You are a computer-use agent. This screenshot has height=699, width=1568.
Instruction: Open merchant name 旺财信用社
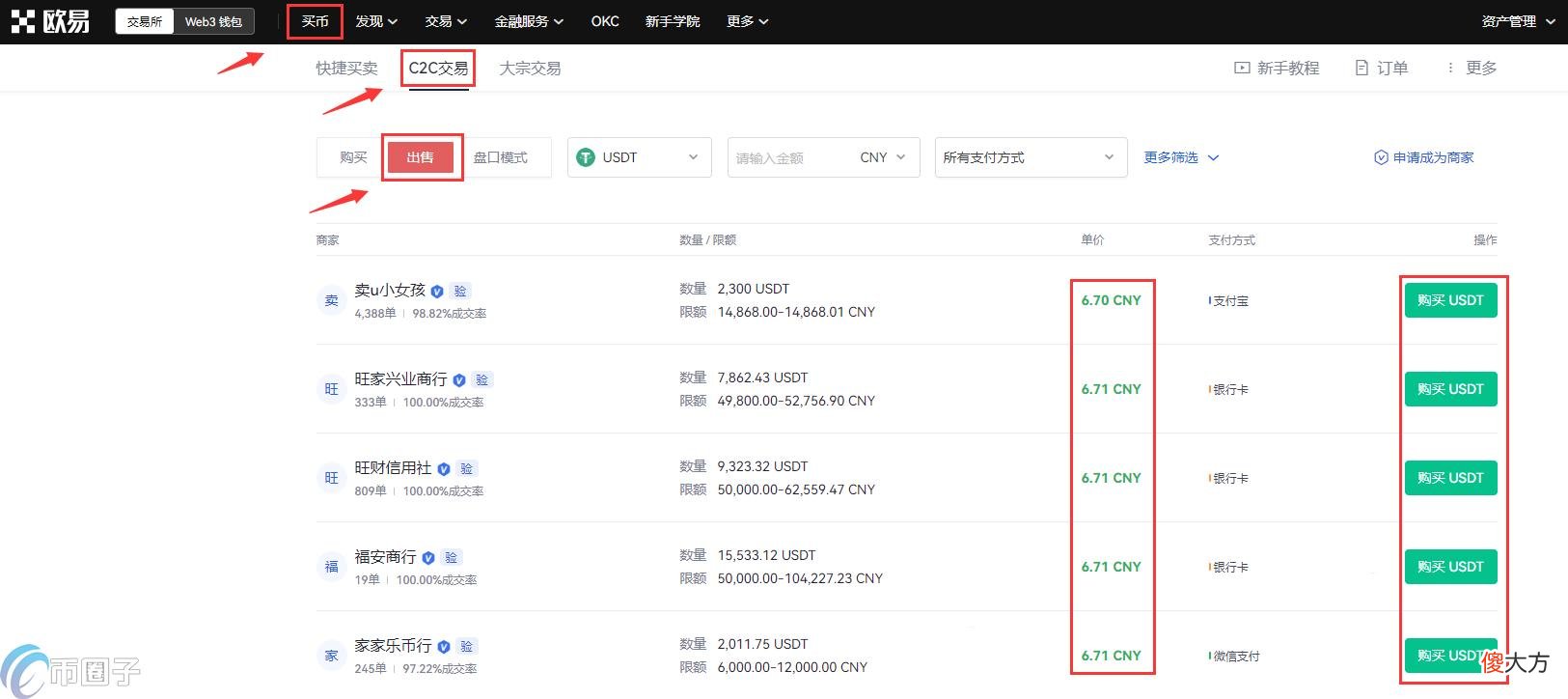click(393, 467)
